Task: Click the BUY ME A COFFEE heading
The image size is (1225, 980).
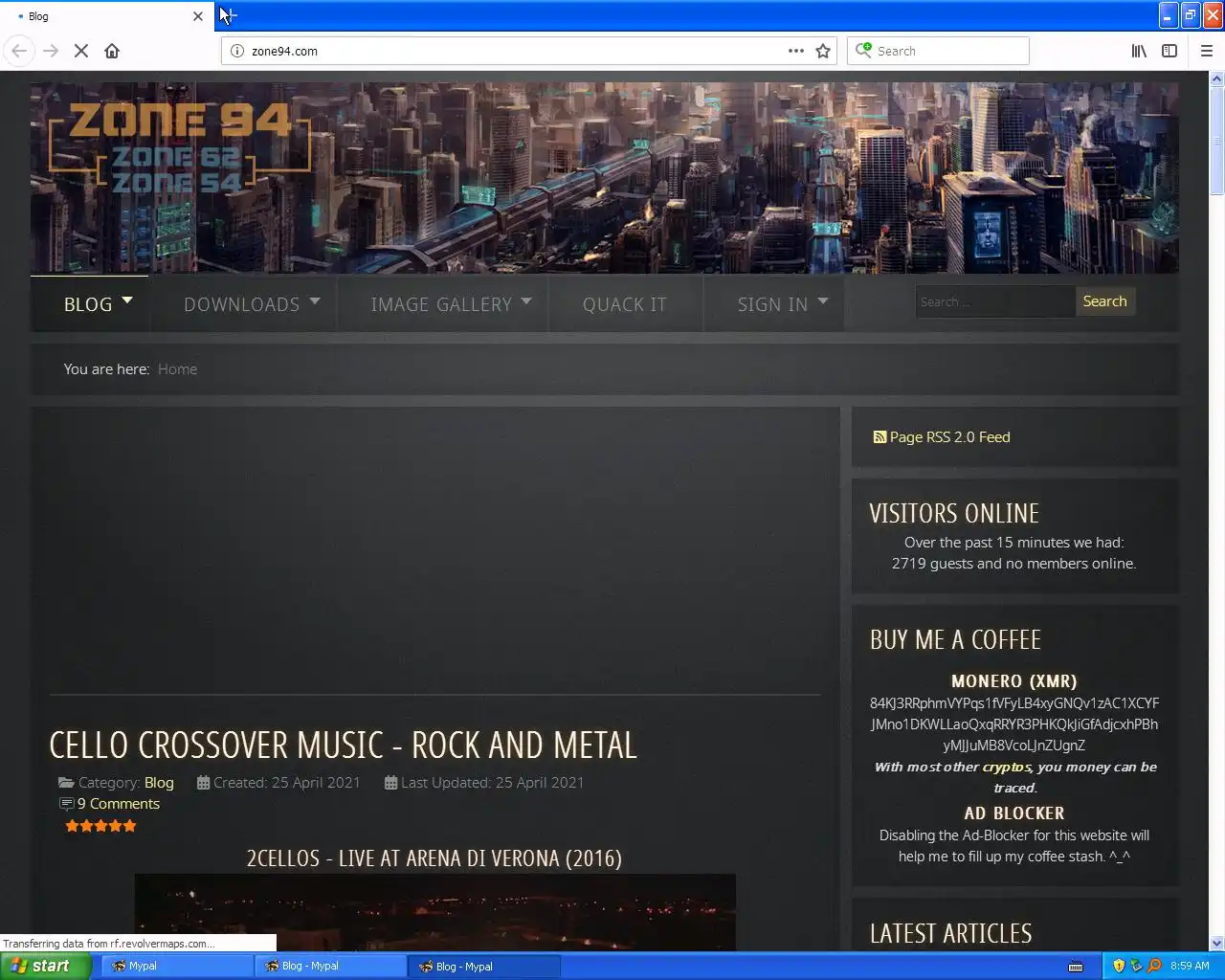Action: tap(955, 639)
